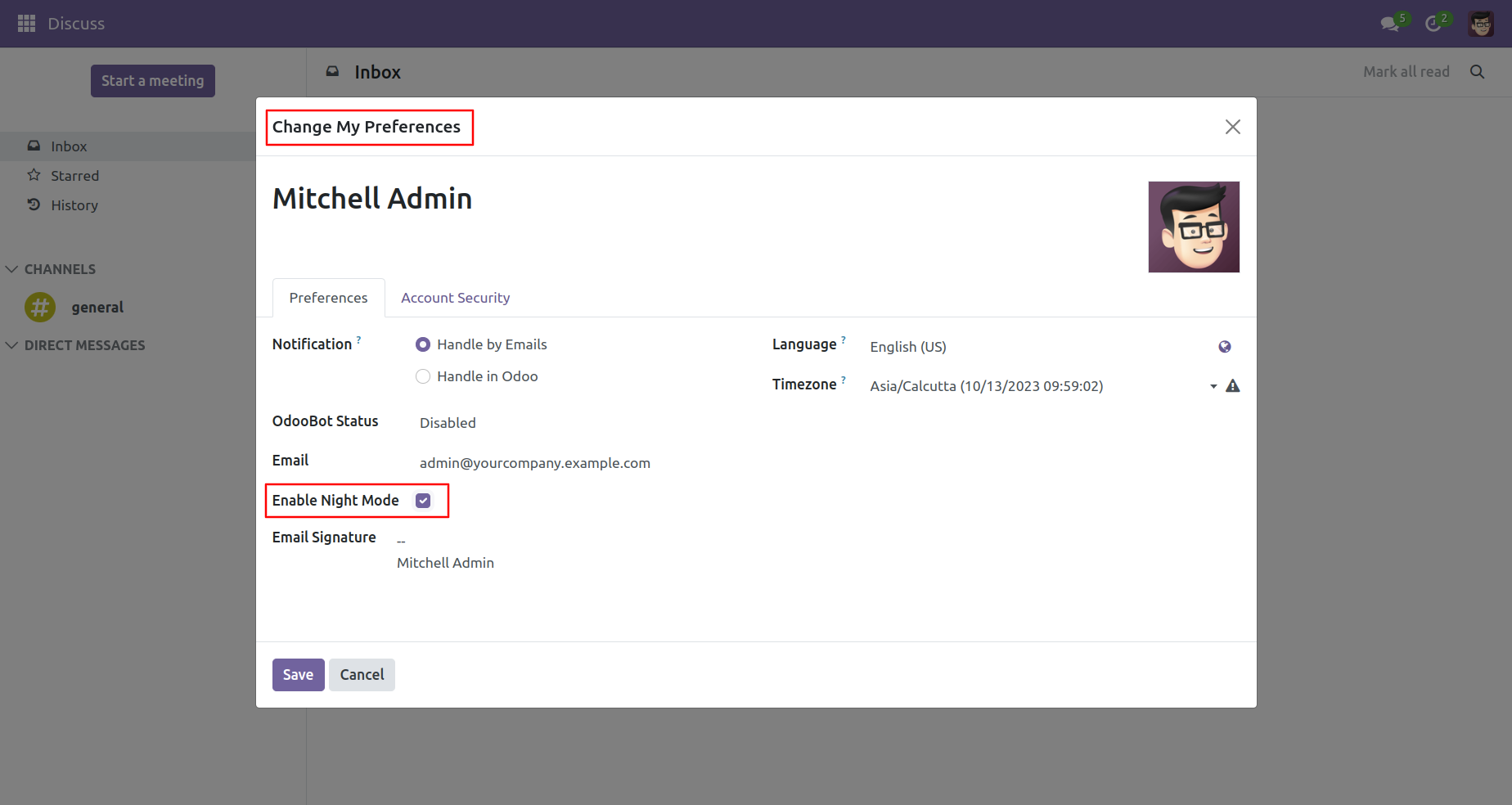Click the Timezone help question mark
This screenshot has height=805, width=1512.
844,379
